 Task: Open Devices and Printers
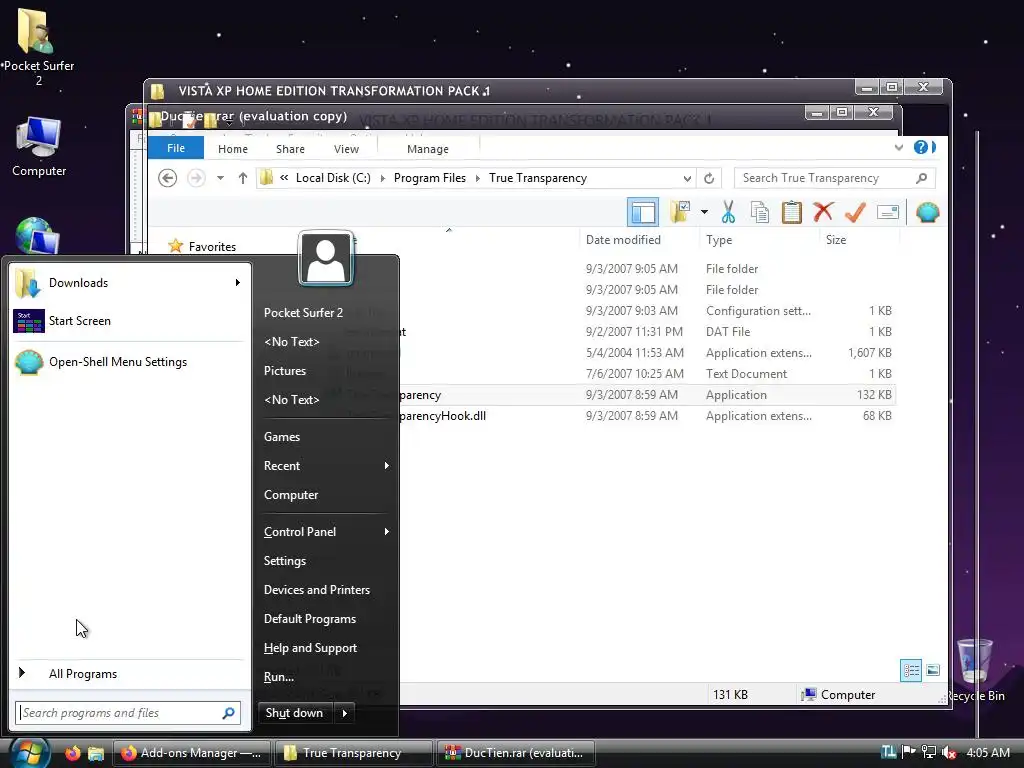(x=317, y=590)
